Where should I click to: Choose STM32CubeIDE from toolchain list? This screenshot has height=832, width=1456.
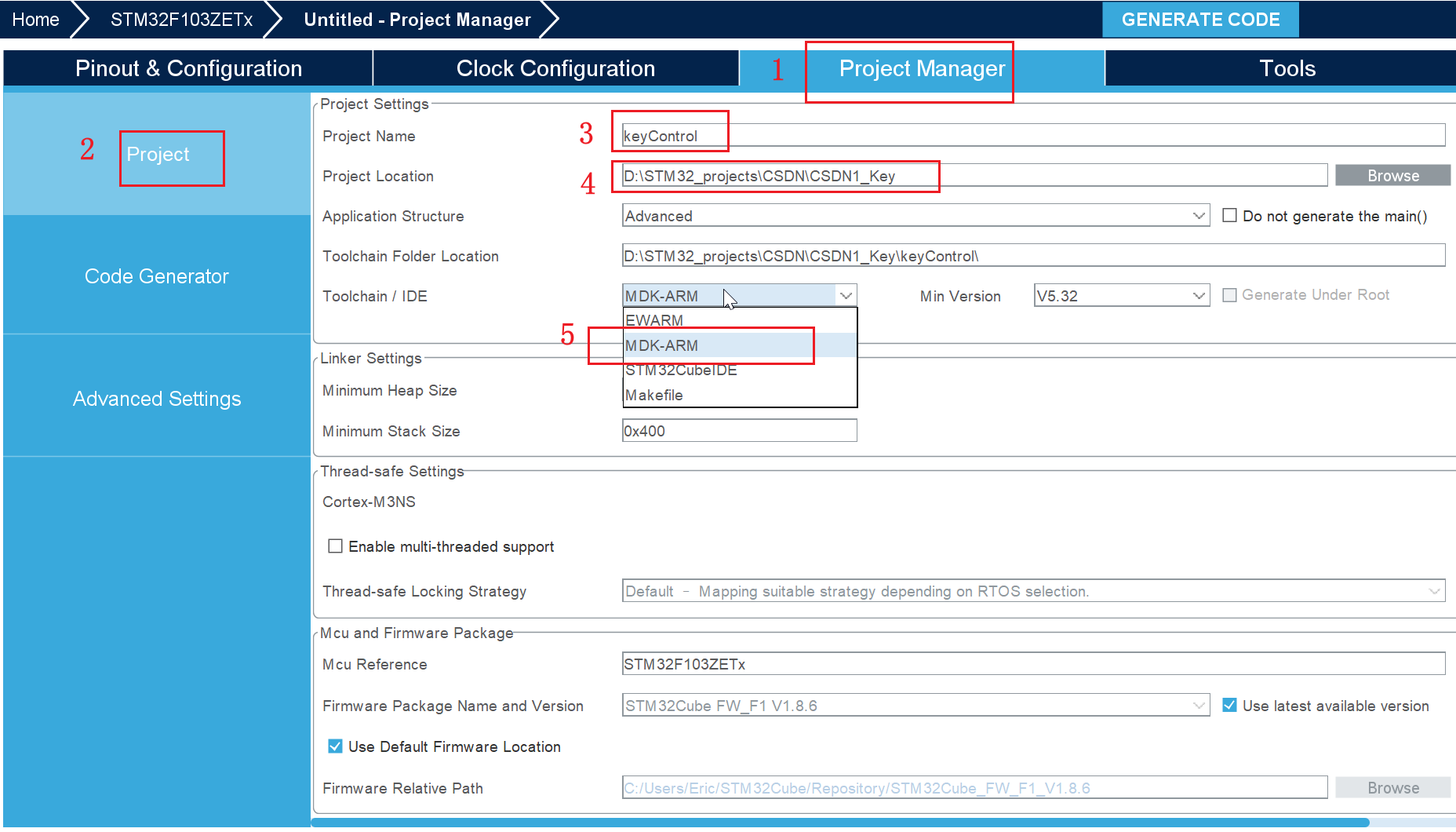pos(740,370)
